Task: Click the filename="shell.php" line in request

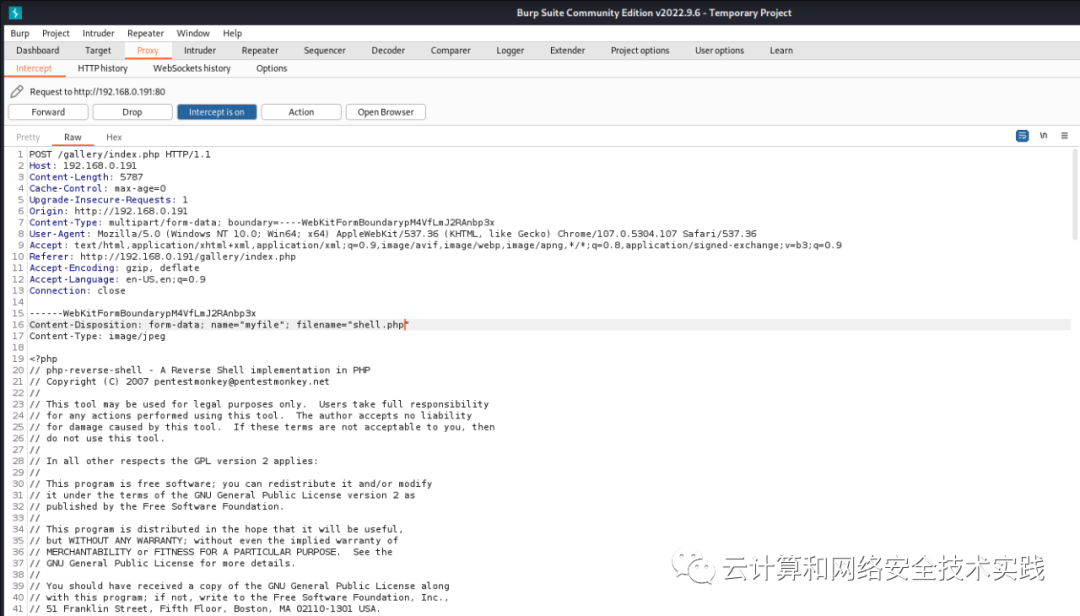Action: 219,325
